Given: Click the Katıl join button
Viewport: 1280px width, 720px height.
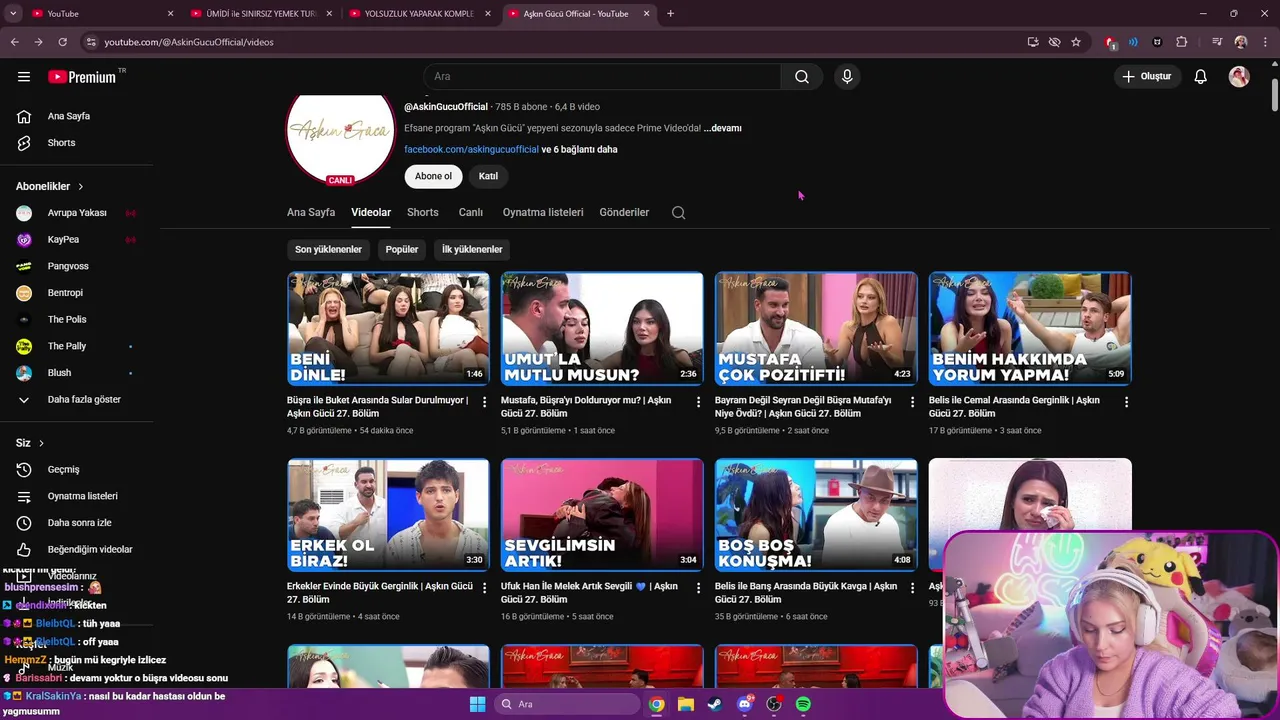Looking at the screenshot, I should [x=488, y=176].
